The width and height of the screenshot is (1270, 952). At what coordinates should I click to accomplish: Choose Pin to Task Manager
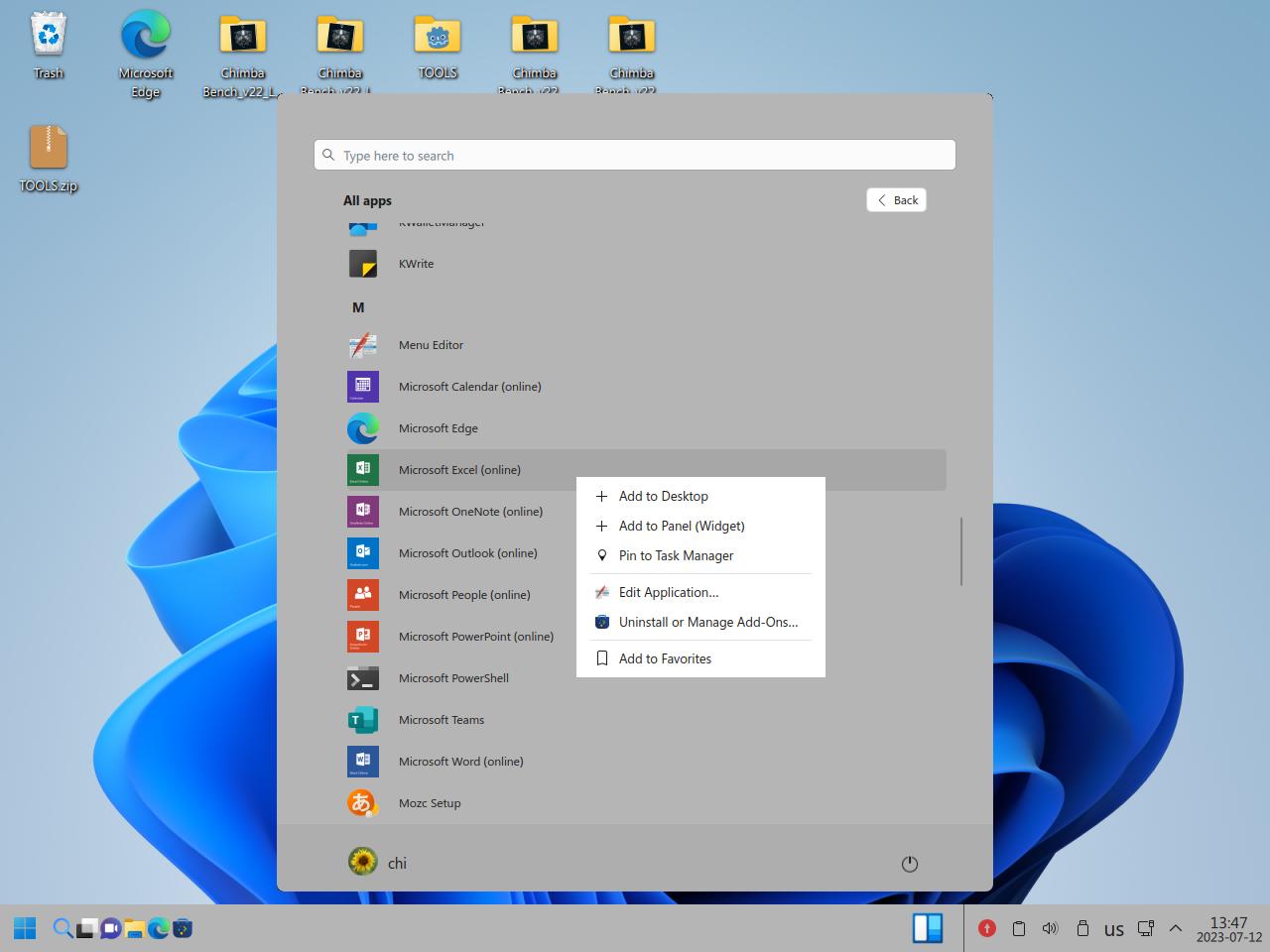click(676, 555)
